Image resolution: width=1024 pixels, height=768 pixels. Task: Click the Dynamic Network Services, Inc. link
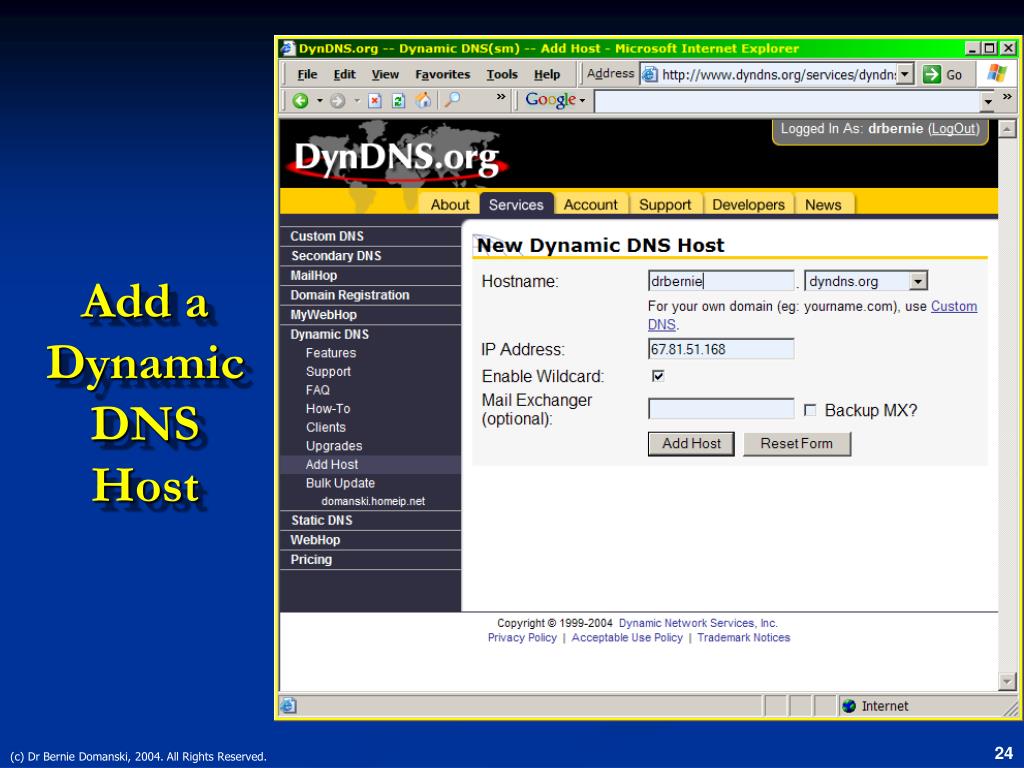click(x=698, y=623)
